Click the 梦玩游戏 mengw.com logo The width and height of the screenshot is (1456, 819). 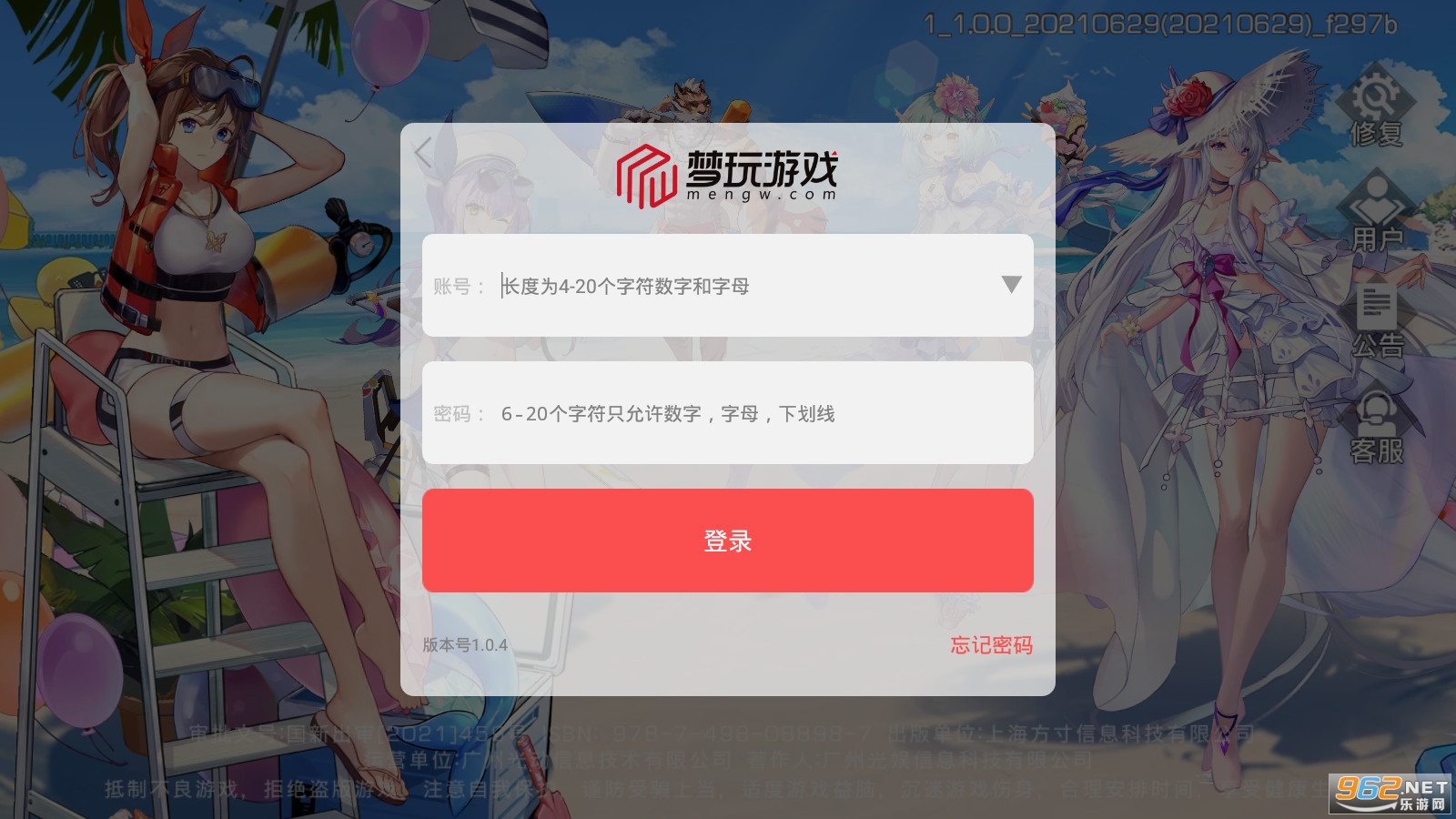727,176
